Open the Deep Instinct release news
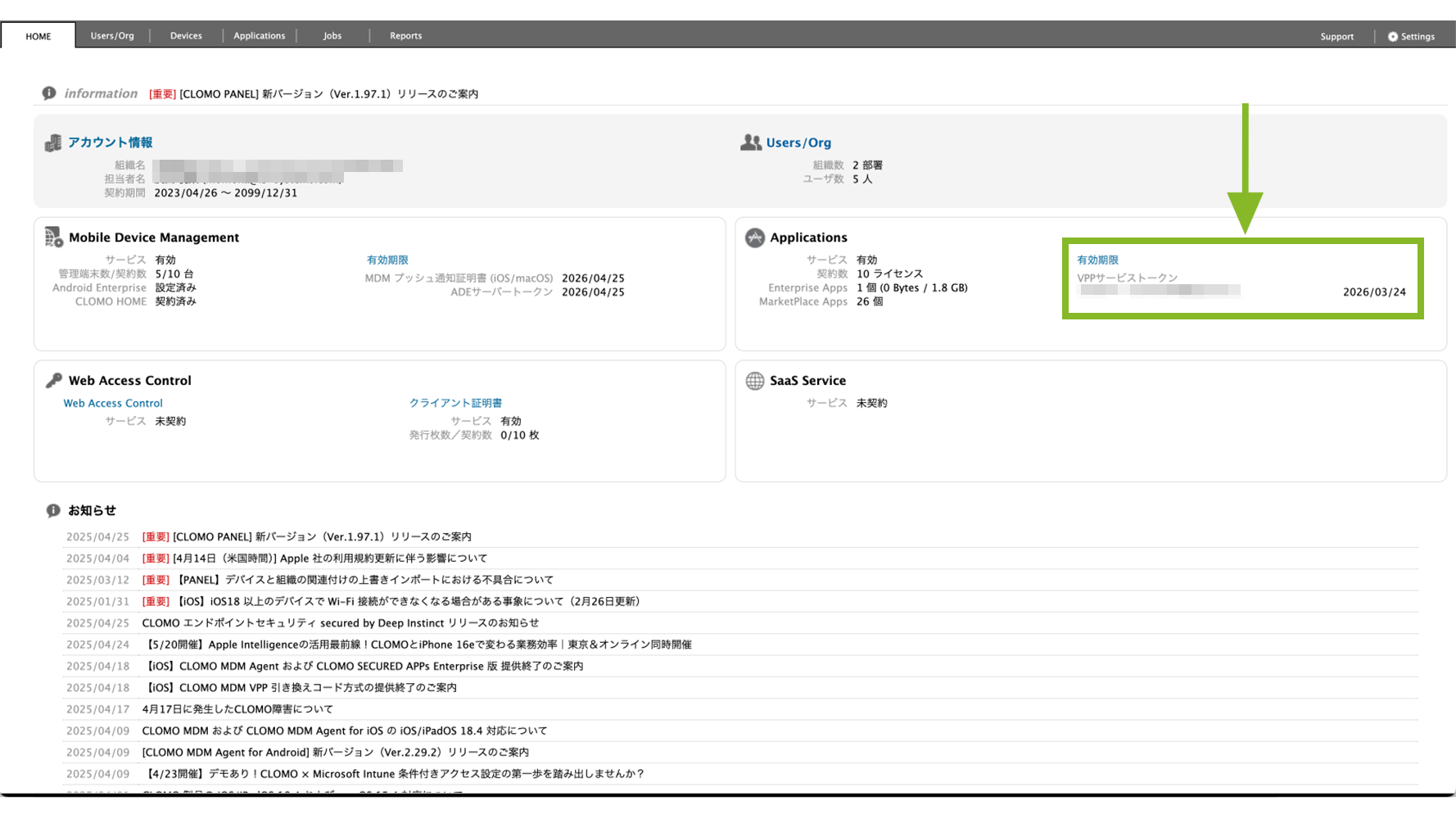Screen dimensions: 1456x819 340,623
